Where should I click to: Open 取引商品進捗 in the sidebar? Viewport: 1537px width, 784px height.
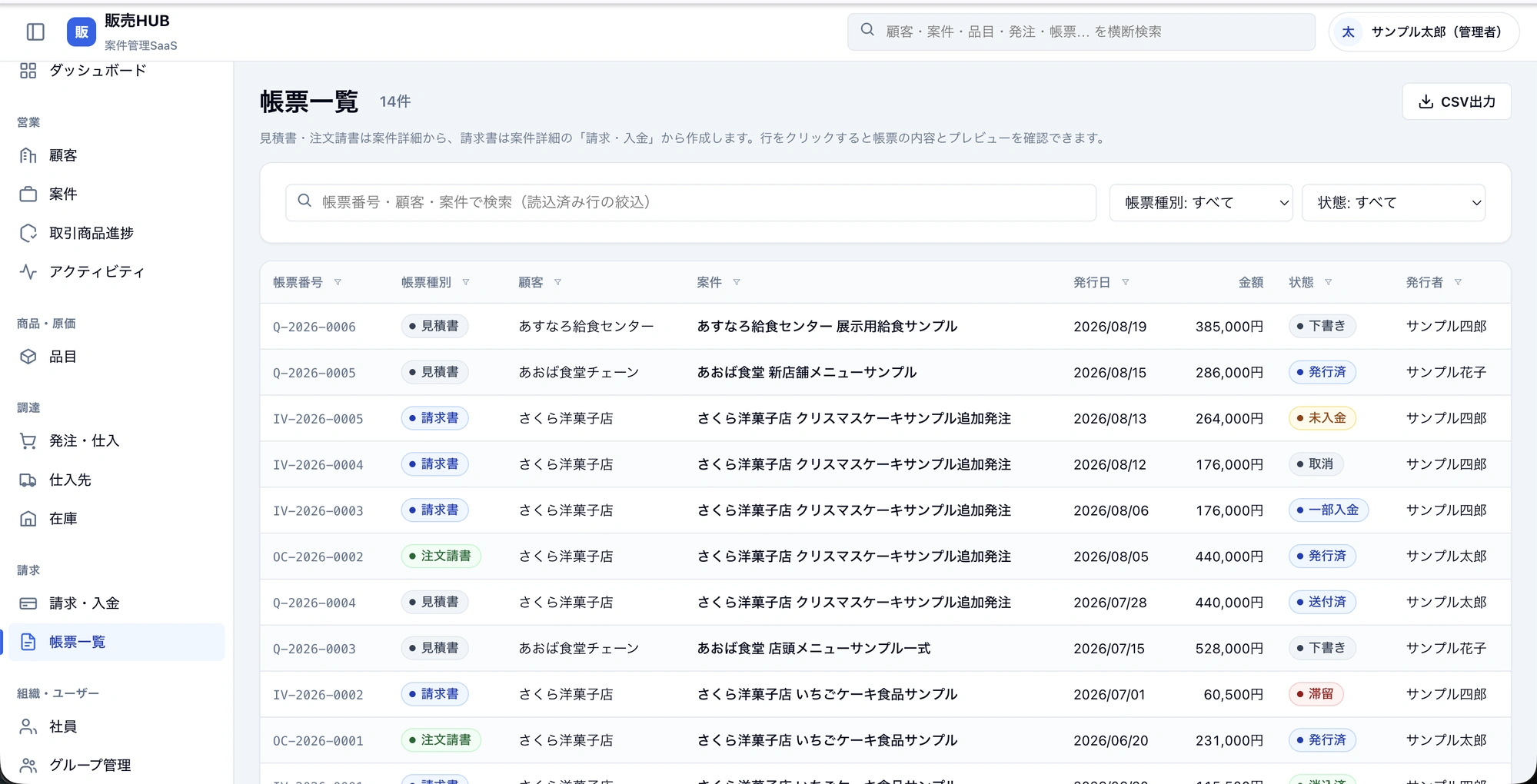pos(116,233)
